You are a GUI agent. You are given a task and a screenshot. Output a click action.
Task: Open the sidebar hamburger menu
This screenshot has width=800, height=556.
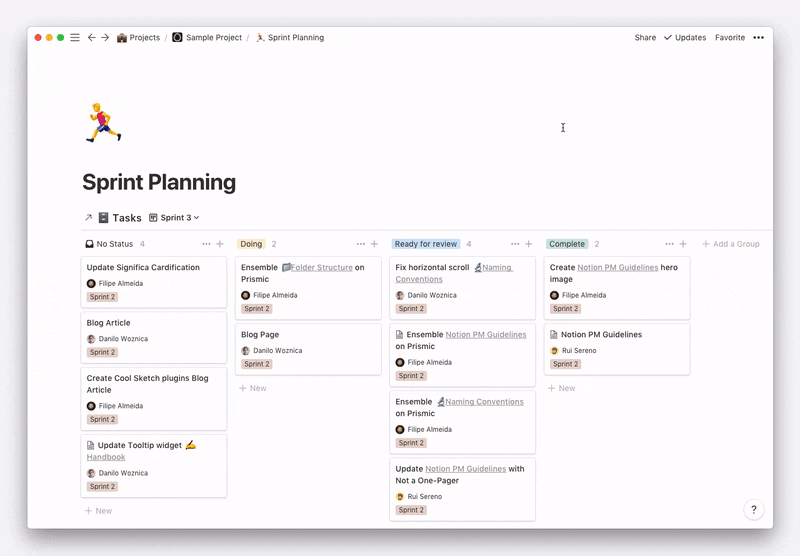click(75, 37)
